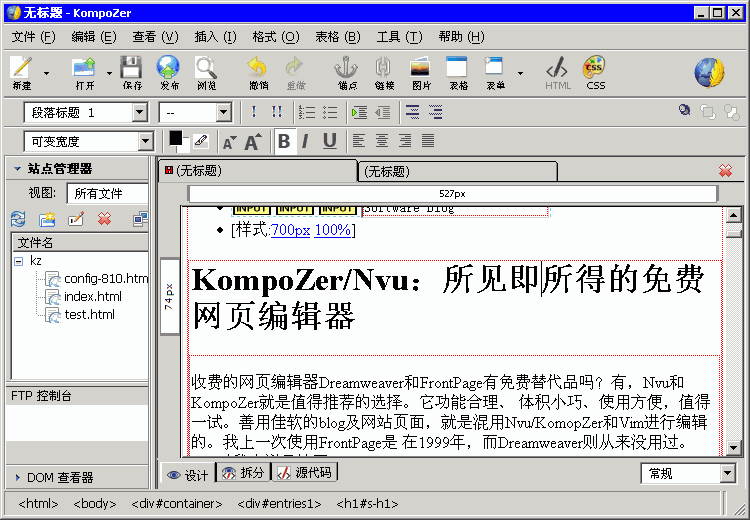Toggle Bold formatting button
750x520 pixels.
pyautogui.click(x=284, y=141)
